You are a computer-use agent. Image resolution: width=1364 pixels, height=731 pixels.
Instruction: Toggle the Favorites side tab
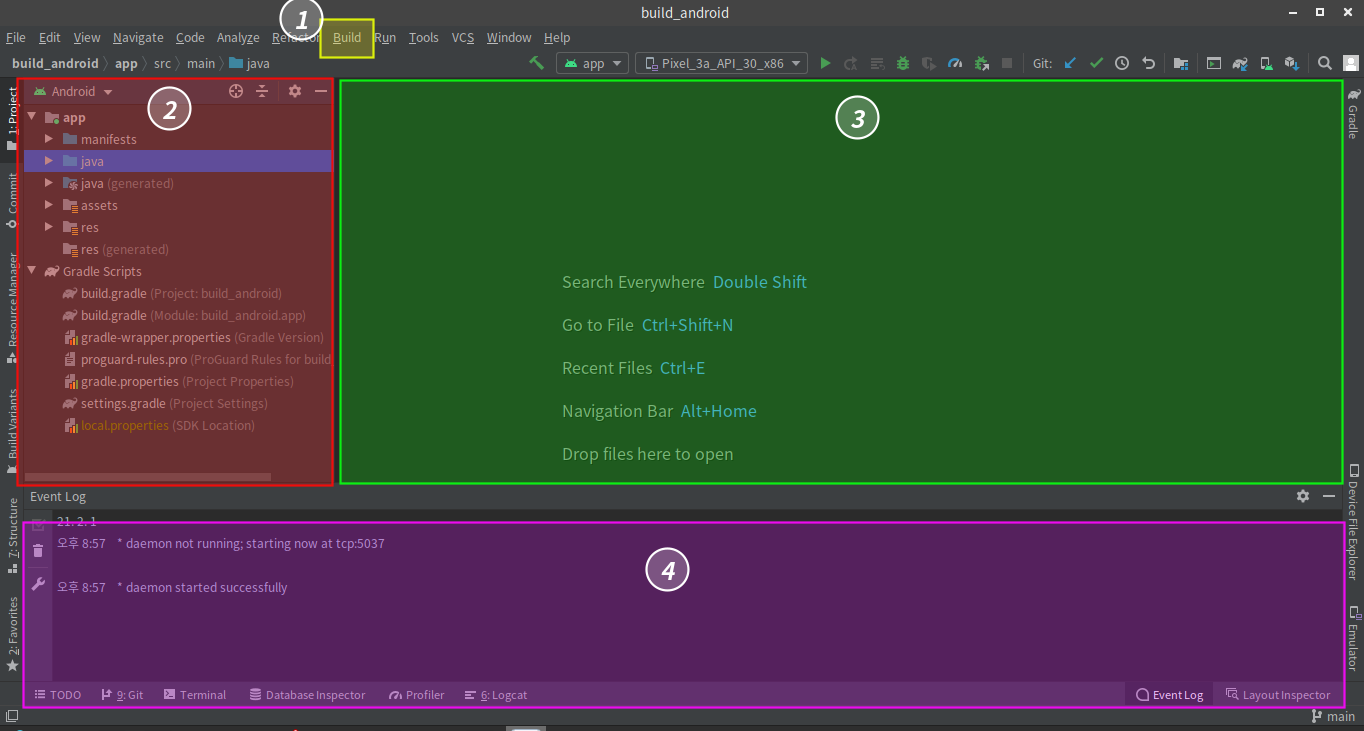[12, 633]
